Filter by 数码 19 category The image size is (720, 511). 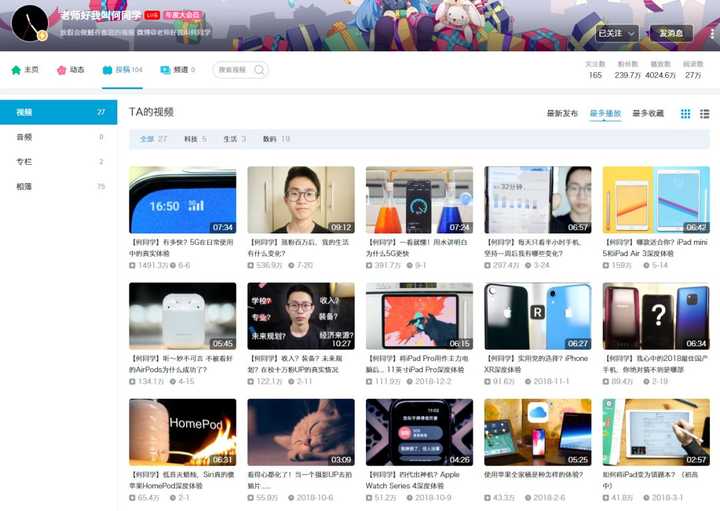(276, 139)
